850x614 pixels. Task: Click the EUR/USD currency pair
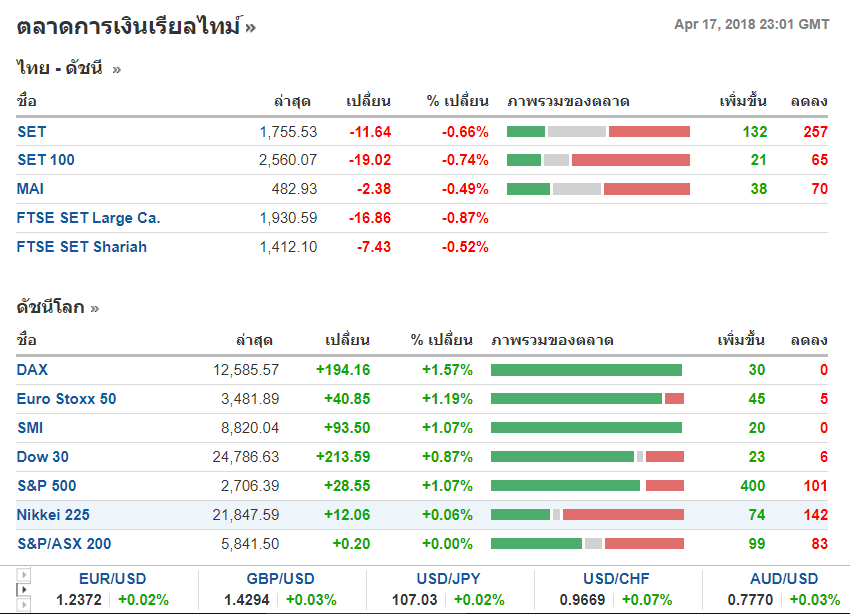113,579
